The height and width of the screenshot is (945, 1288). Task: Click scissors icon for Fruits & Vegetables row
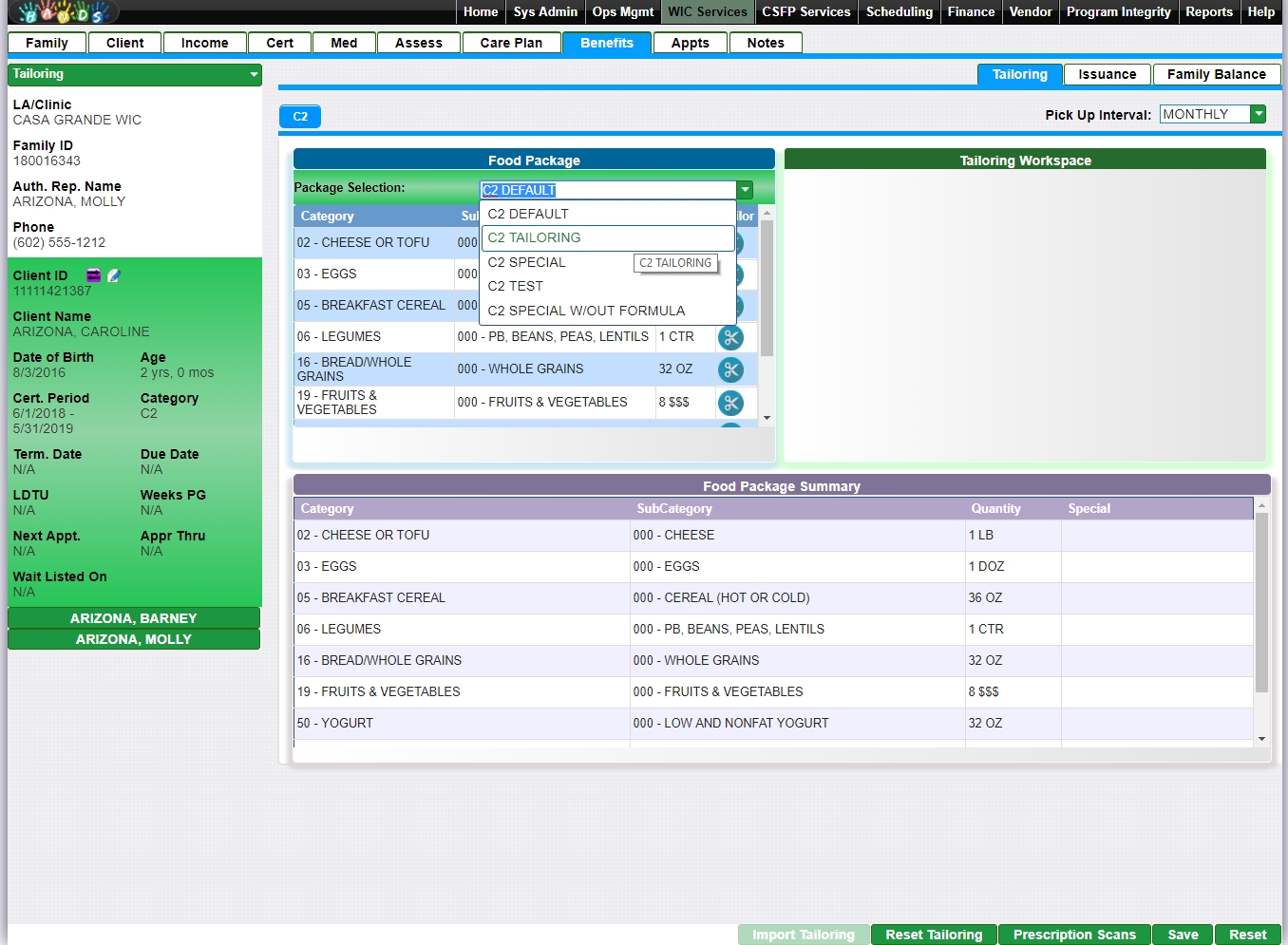[x=730, y=403]
